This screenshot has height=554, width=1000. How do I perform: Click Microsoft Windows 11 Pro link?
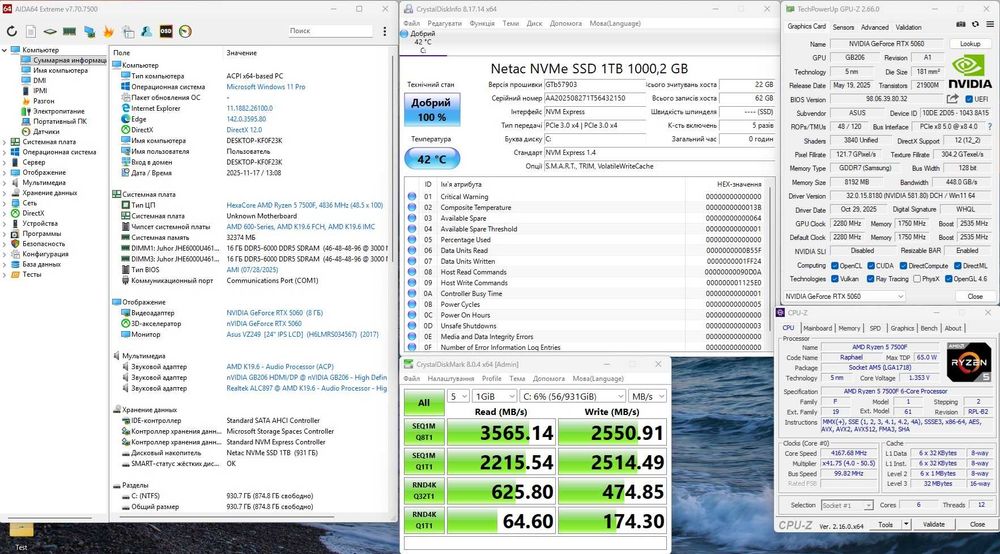(x=265, y=87)
